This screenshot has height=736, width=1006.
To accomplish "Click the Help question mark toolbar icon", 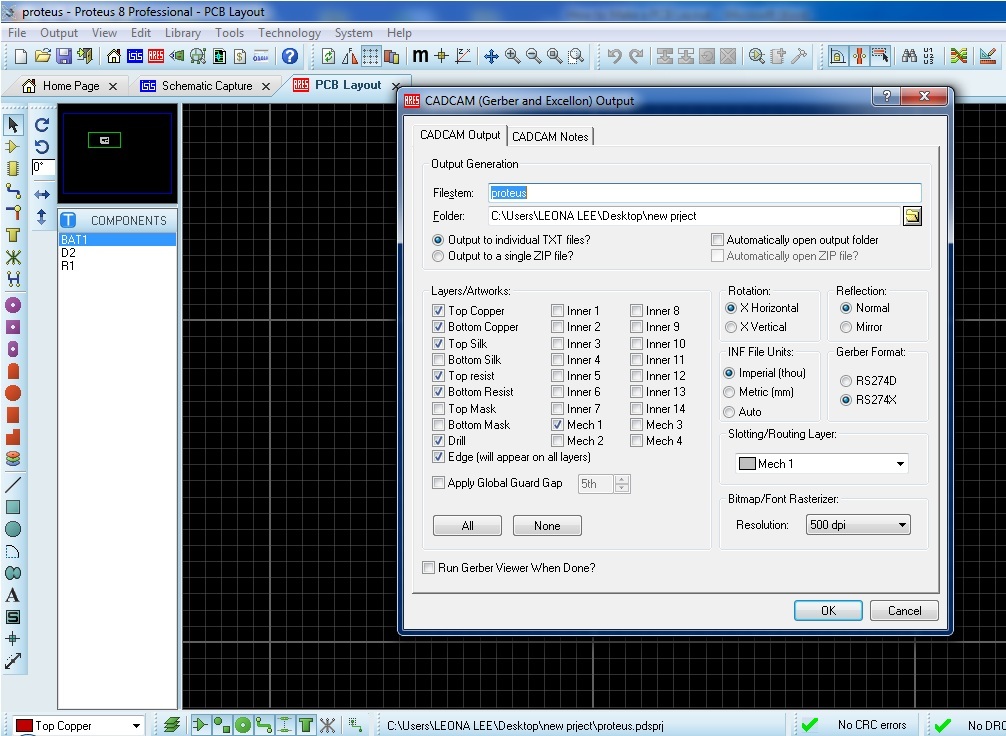I will pyautogui.click(x=290, y=57).
